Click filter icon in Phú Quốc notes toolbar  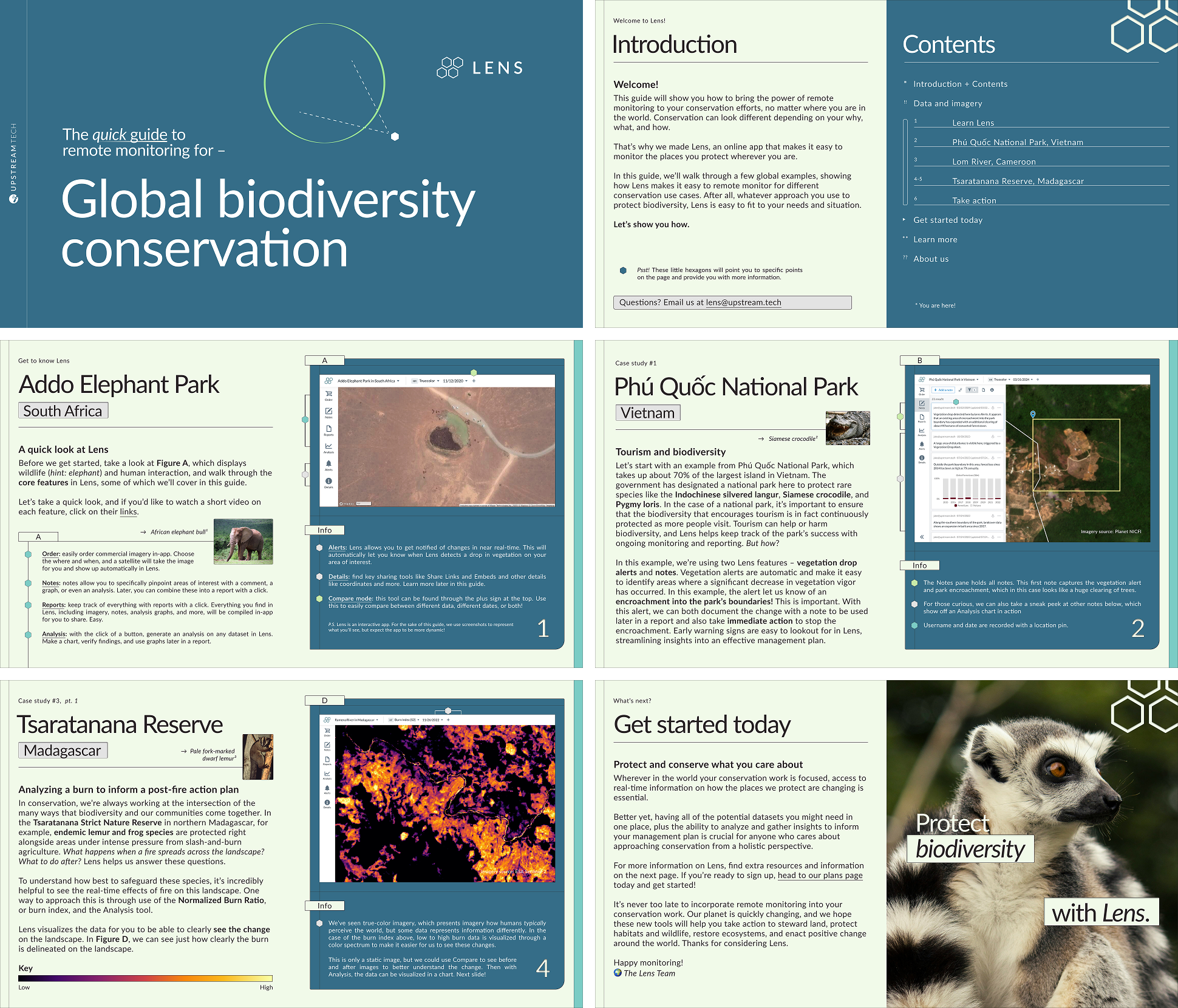pyautogui.click(x=969, y=390)
